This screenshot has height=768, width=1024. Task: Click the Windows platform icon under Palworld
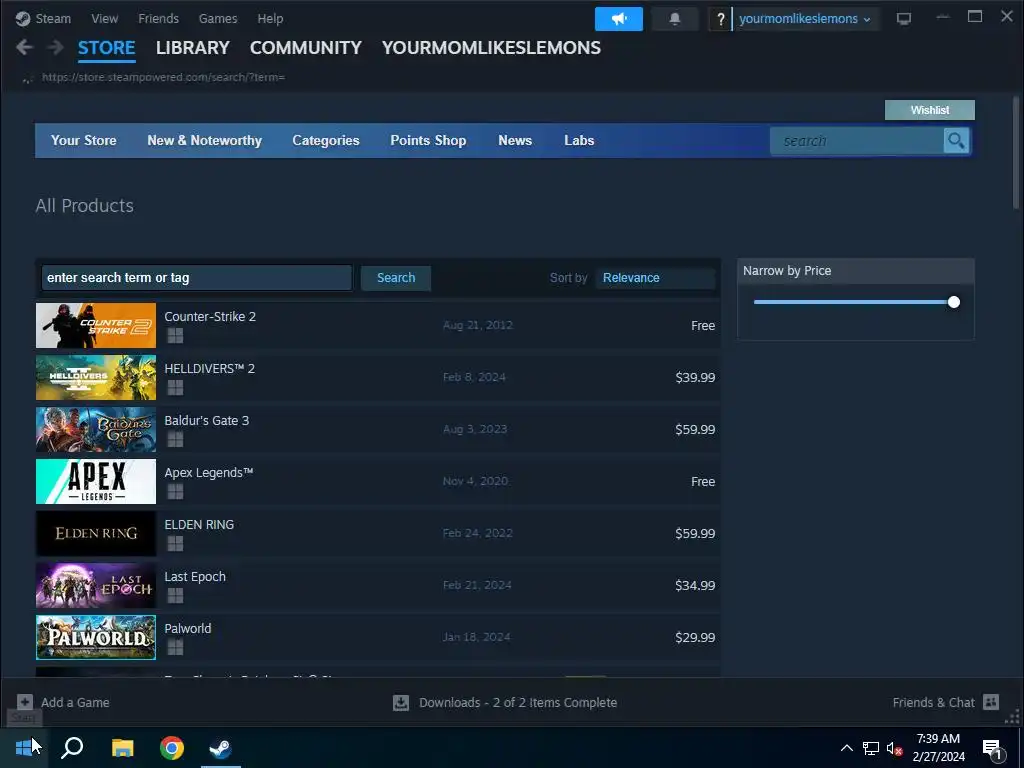(x=175, y=648)
